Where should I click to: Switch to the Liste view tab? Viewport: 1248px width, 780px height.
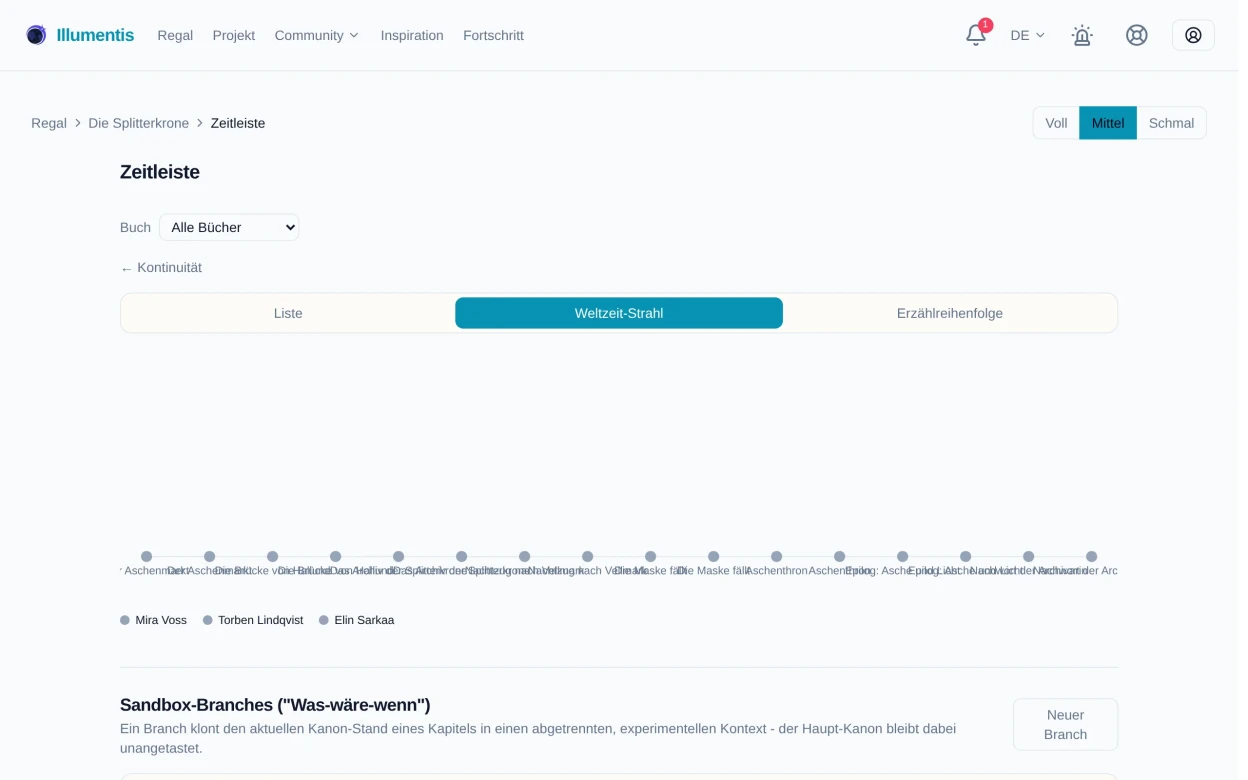tap(288, 313)
